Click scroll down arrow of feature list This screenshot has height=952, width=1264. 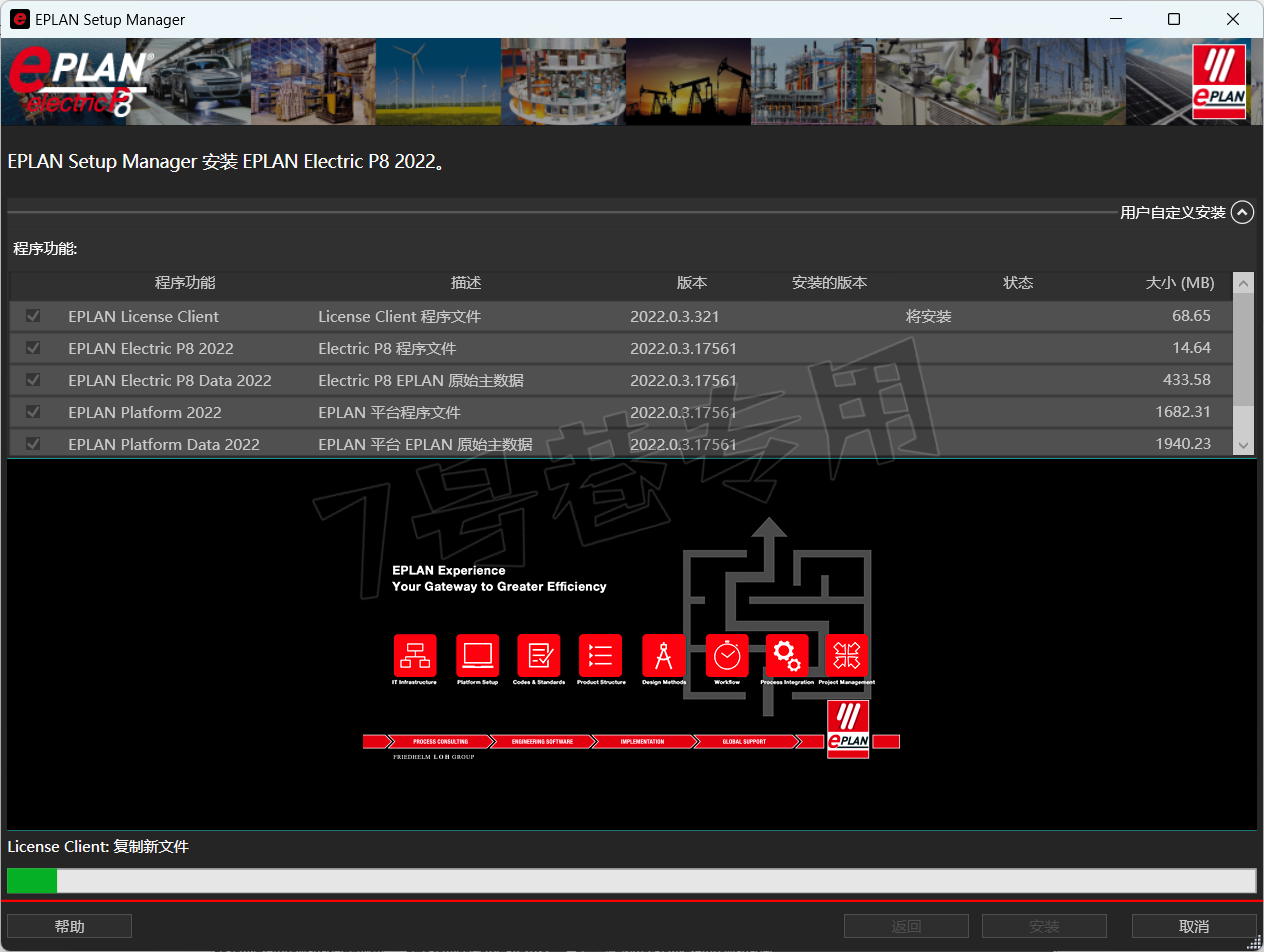pyautogui.click(x=1243, y=445)
